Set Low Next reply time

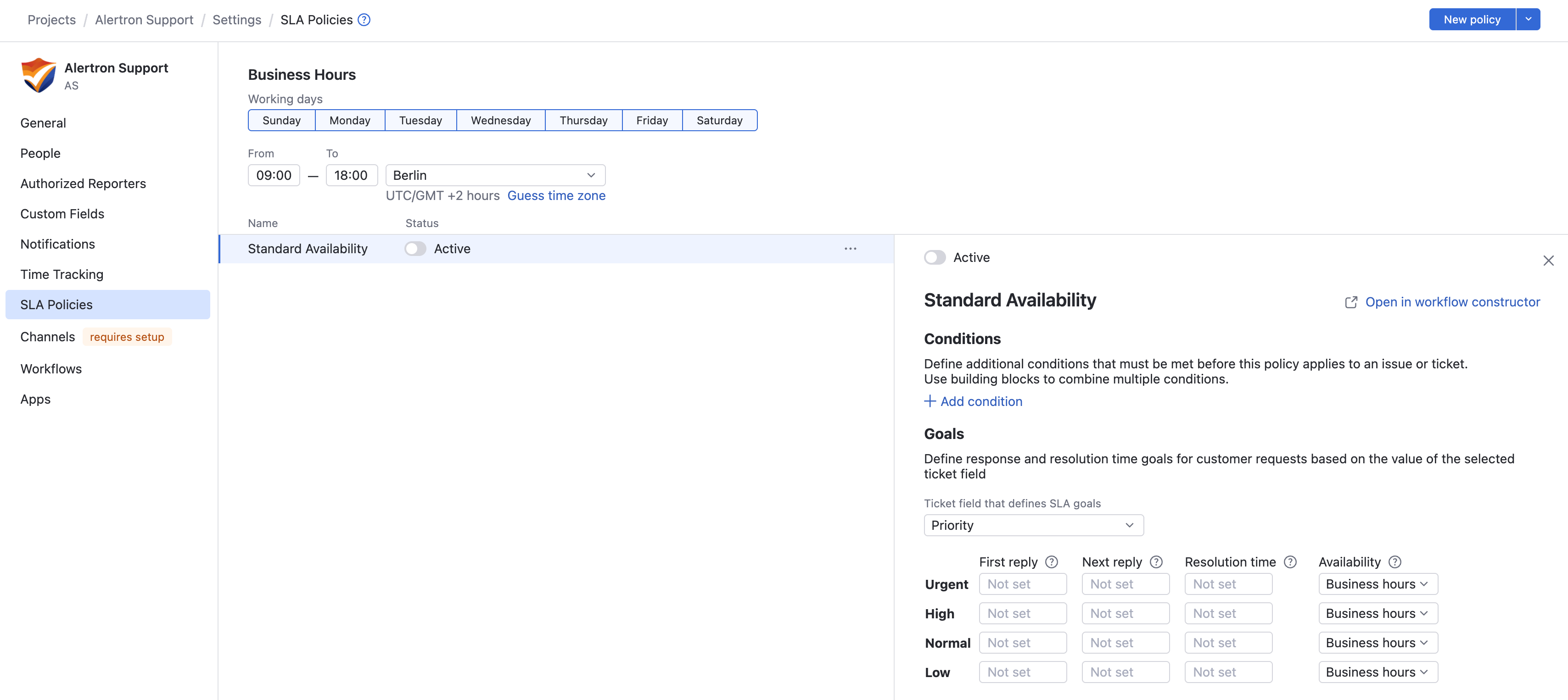pyautogui.click(x=1126, y=672)
